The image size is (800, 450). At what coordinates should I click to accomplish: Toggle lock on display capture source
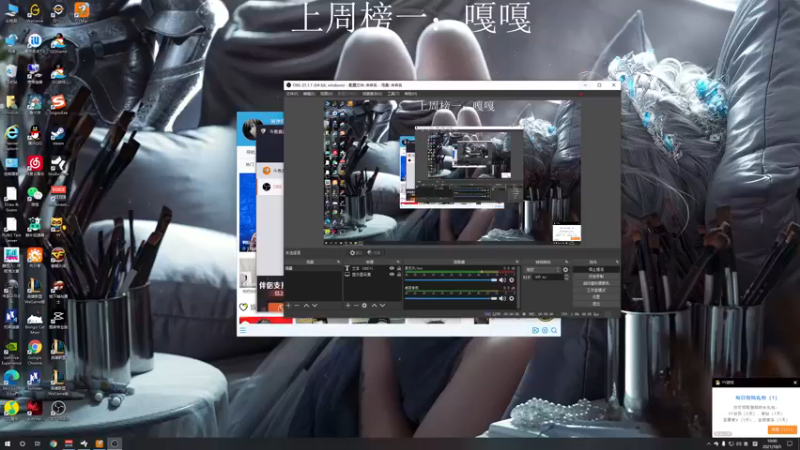(399, 274)
